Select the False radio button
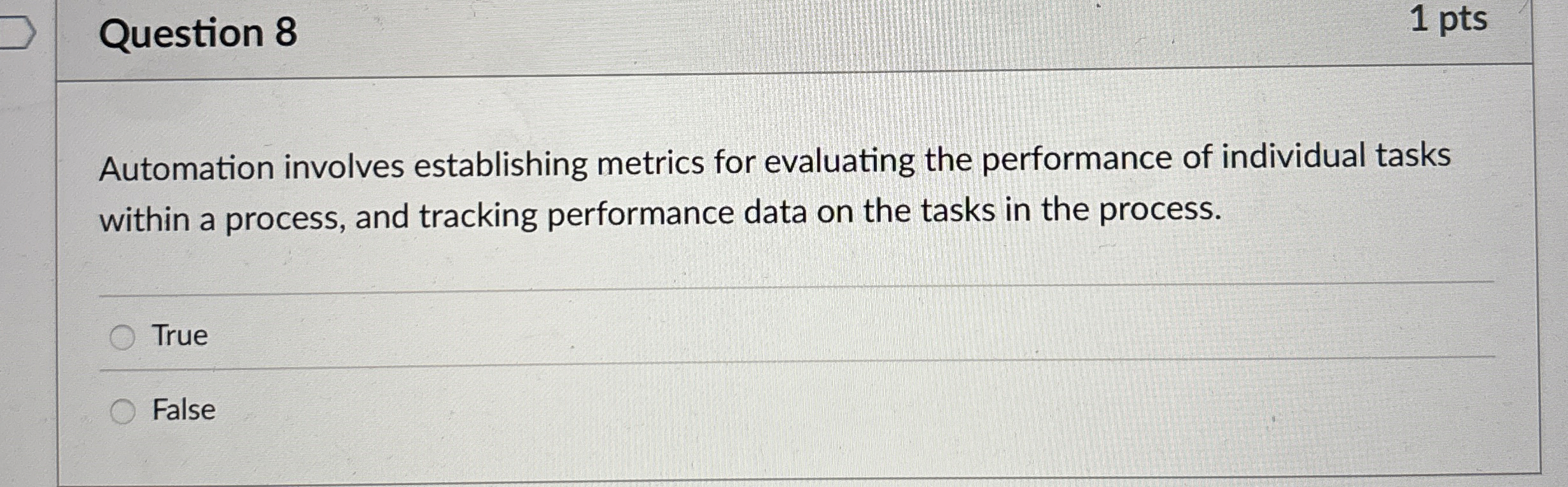 [122, 411]
